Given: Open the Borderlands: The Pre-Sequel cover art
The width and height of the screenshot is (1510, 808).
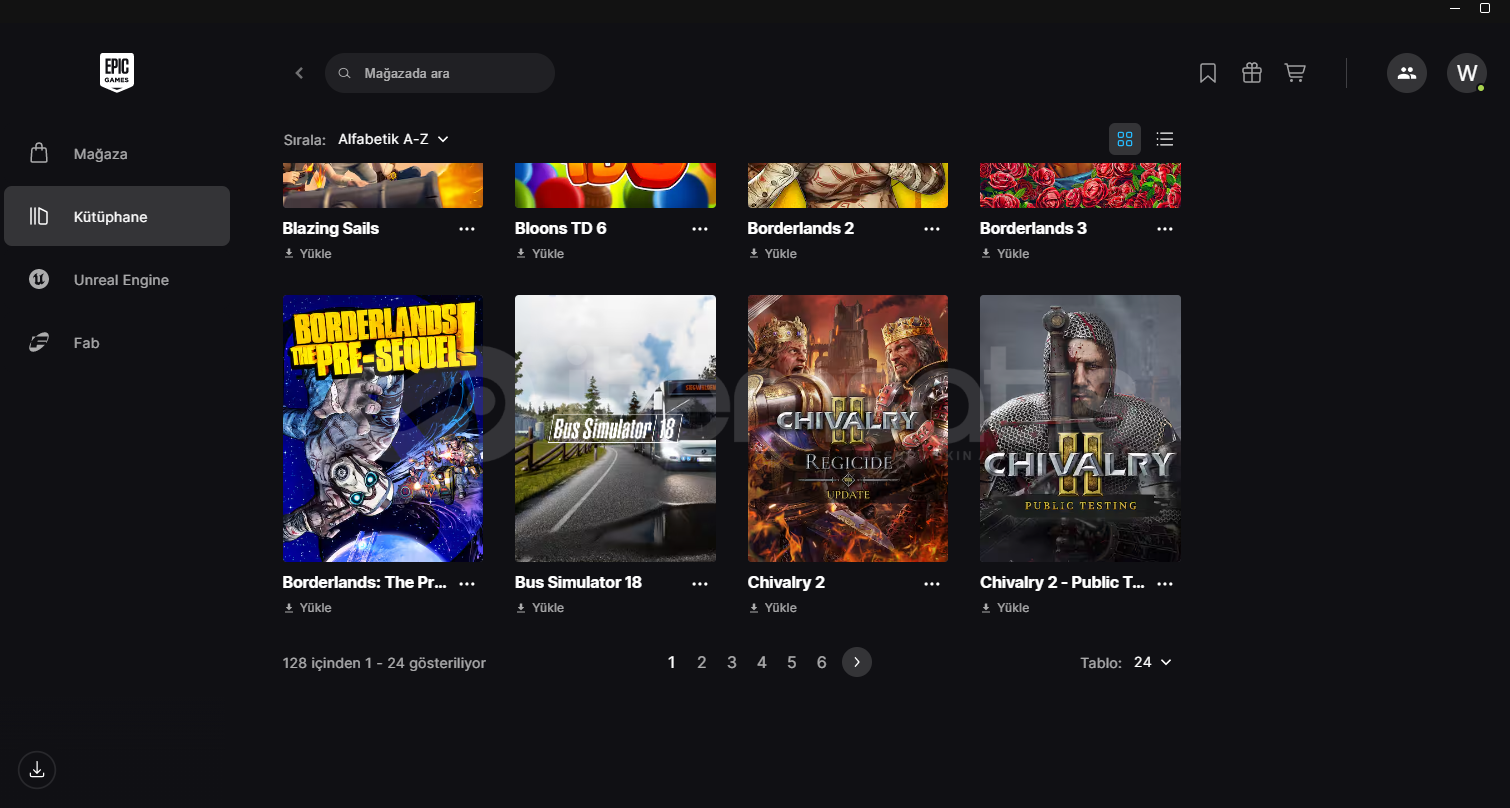Looking at the screenshot, I should pos(383,428).
